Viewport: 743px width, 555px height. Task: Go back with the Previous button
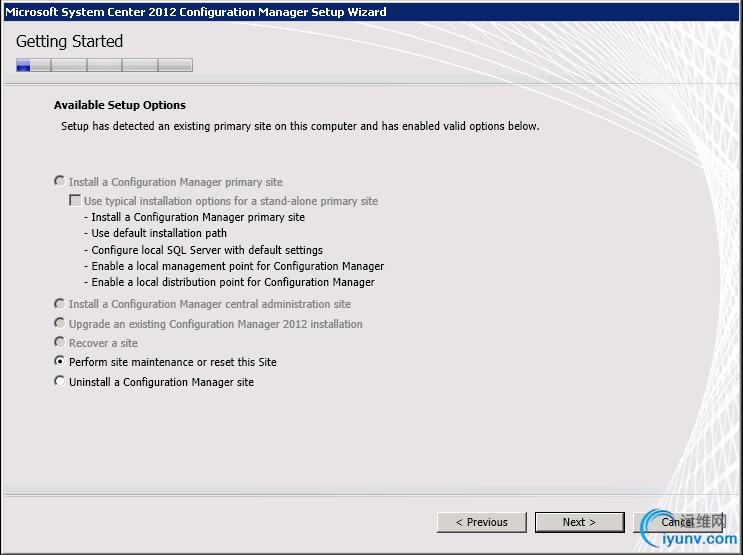click(x=481, y=522)
